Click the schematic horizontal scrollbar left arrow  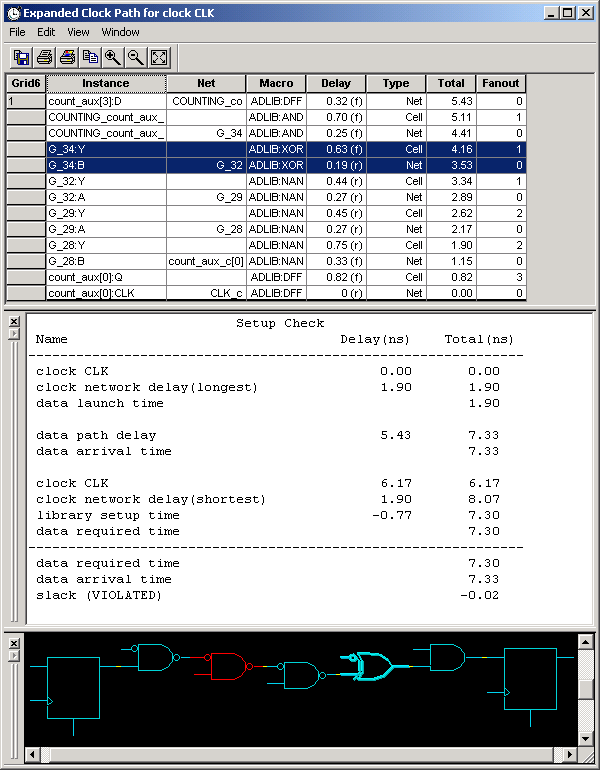(x=32, y=754)
